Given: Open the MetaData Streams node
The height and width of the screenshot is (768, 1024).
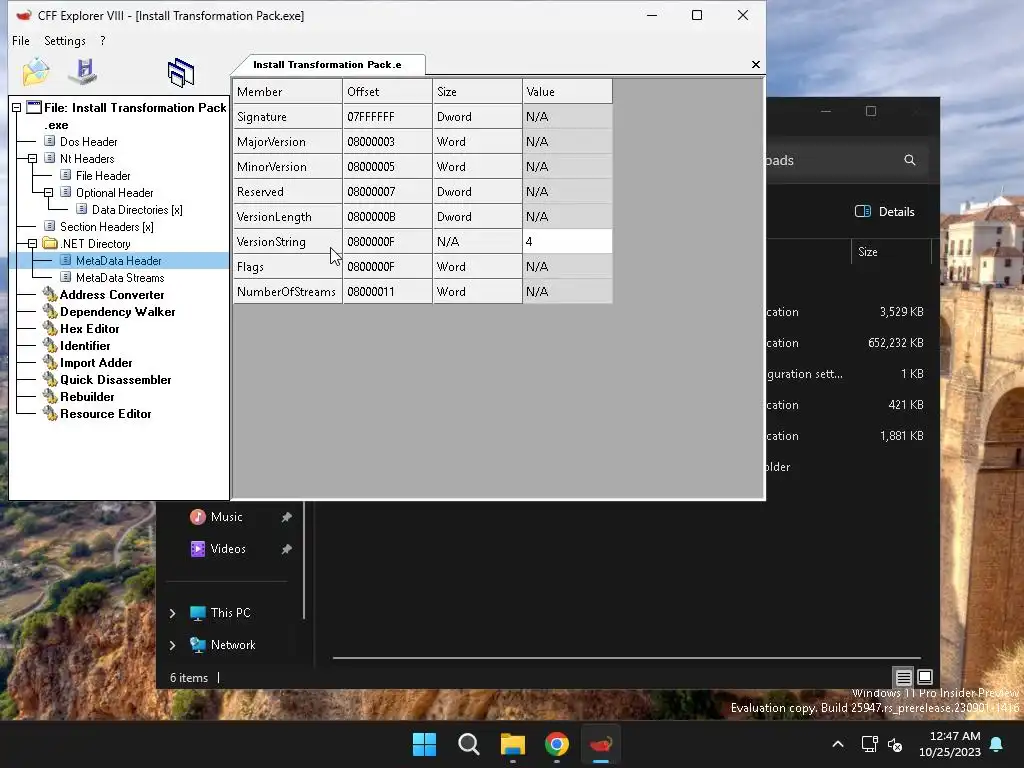Looking at the screenshot, I should [x=120, y=278].
